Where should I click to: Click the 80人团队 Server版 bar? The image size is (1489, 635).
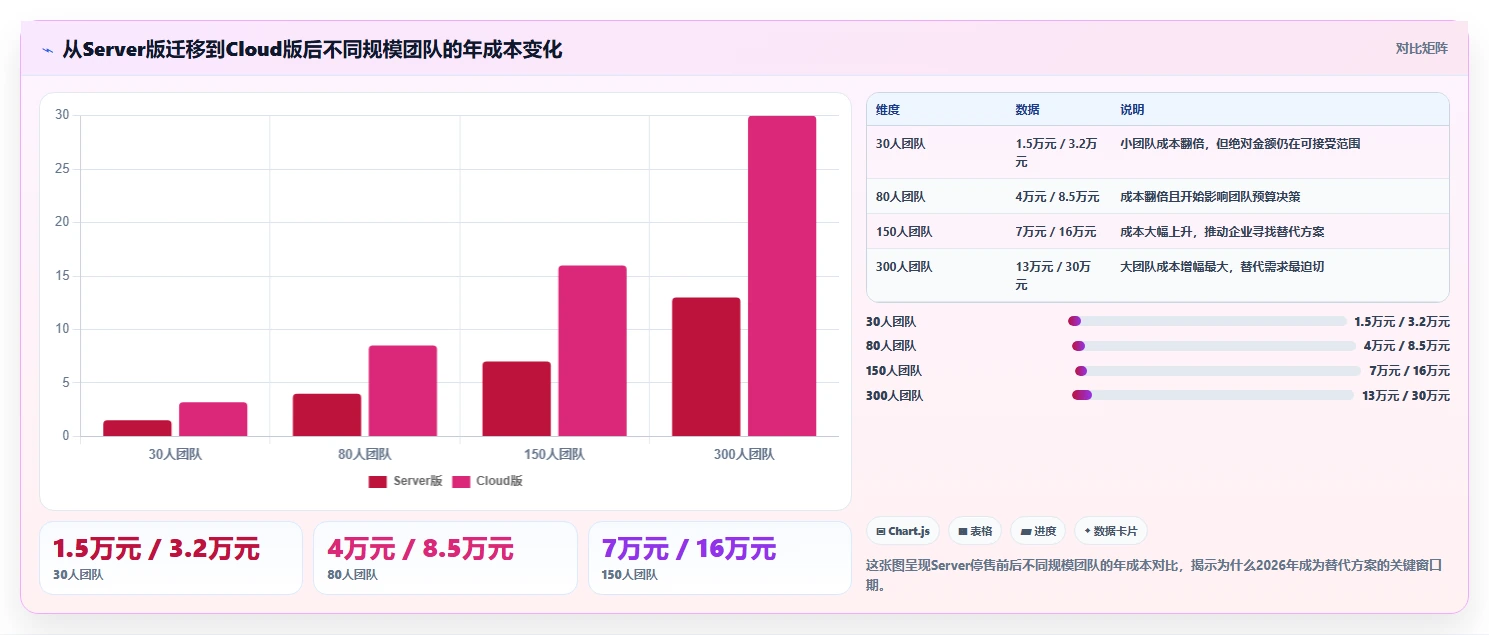327,415
